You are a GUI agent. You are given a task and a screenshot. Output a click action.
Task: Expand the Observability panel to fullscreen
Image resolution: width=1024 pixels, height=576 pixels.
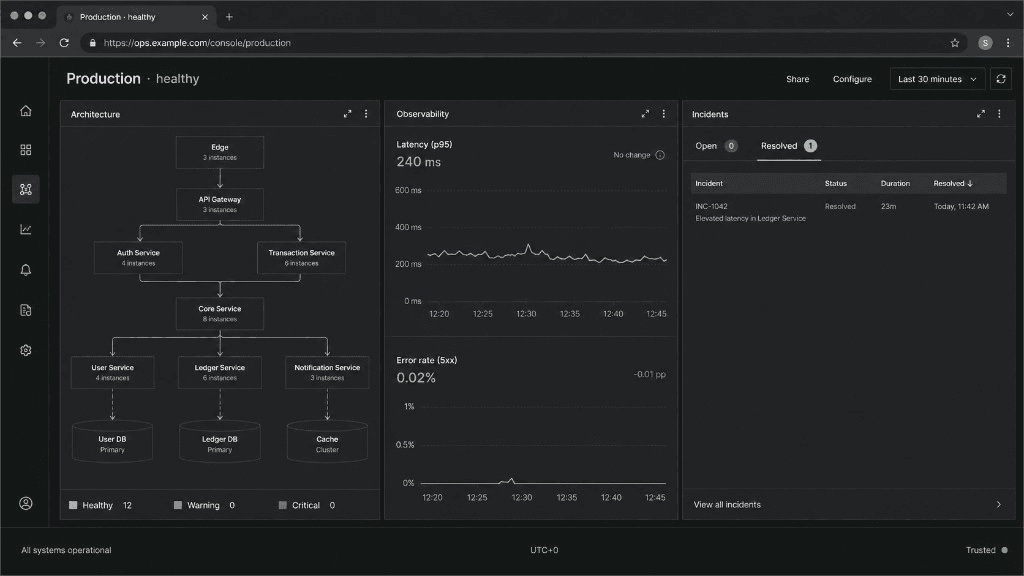pos(645,114)
